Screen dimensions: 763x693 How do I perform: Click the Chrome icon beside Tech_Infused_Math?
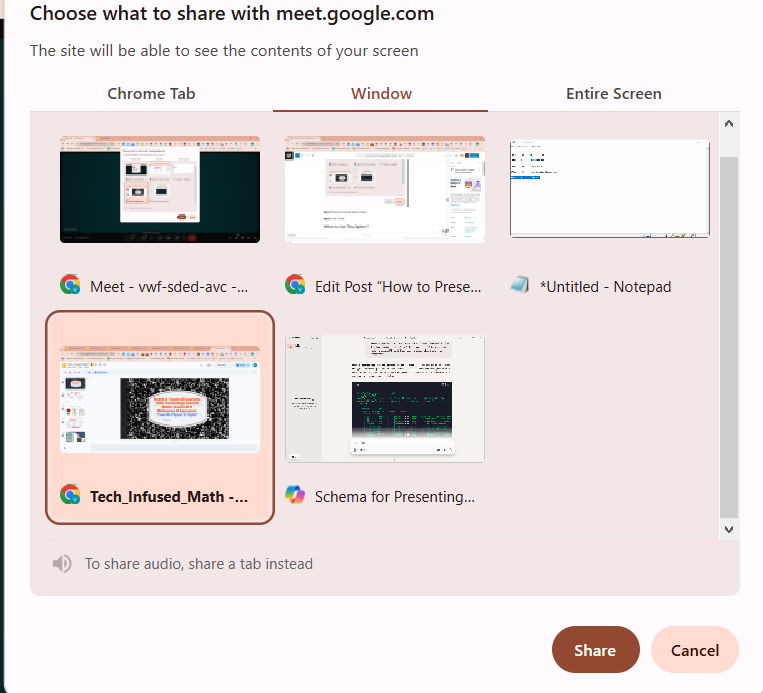(70, 495)
